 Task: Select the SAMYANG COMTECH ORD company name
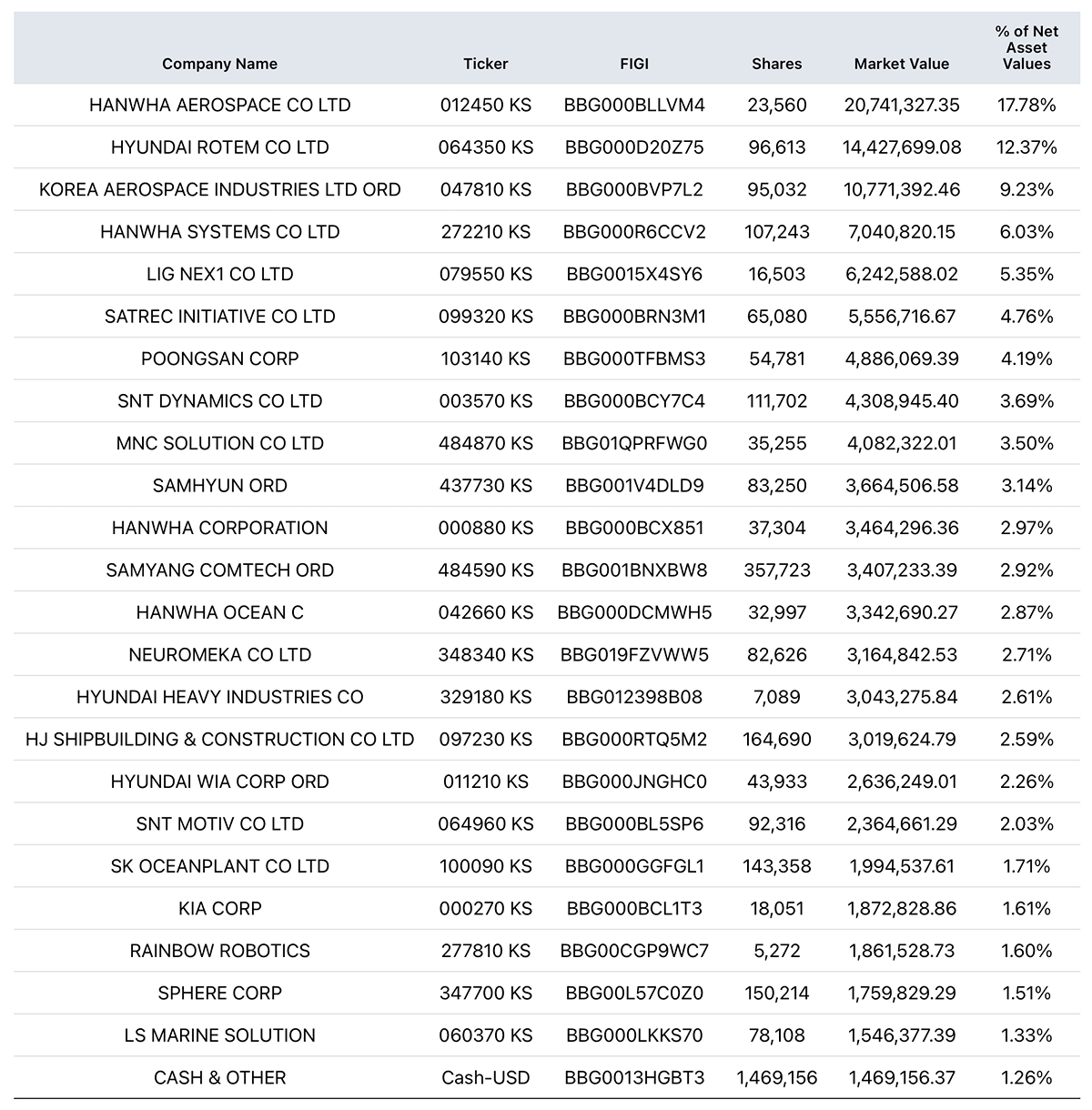click(219, 570)
